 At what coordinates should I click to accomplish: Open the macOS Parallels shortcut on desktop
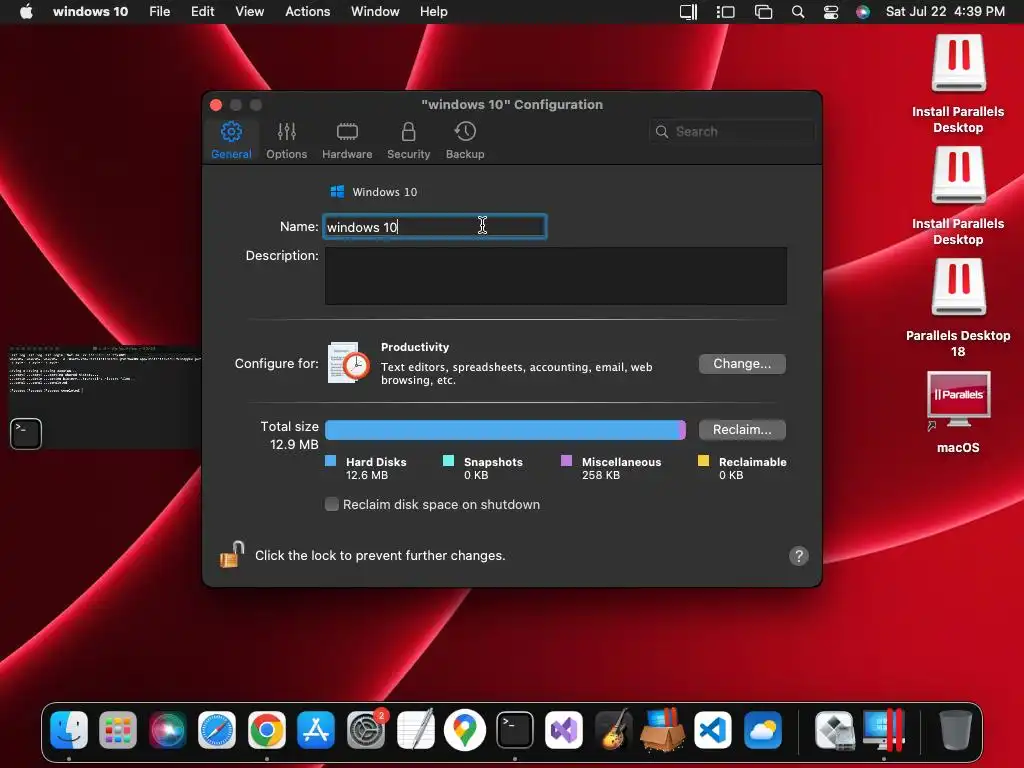958,400
